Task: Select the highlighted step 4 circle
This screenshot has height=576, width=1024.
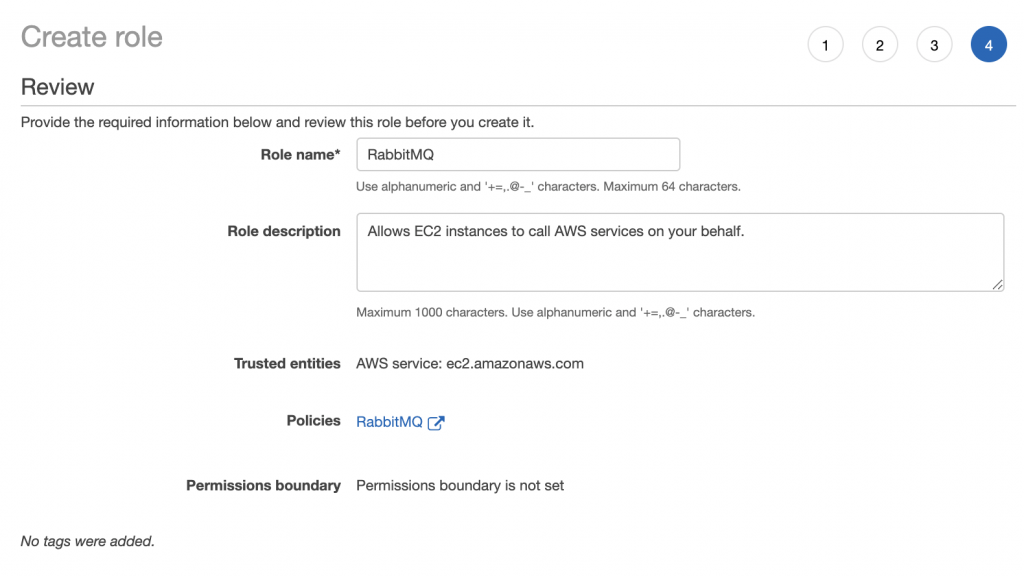Action: click(989, 44)
